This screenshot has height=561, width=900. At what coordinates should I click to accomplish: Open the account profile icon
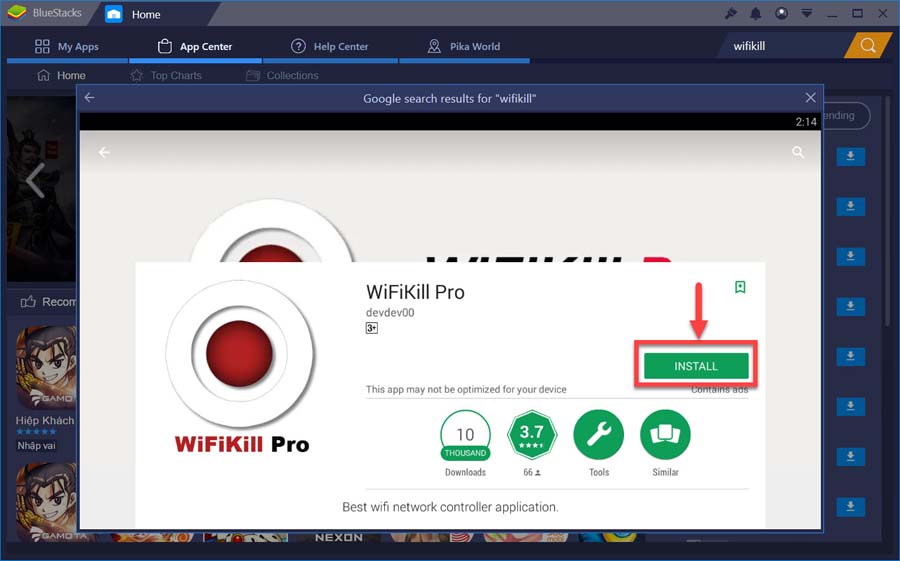(x=781, y=13)
